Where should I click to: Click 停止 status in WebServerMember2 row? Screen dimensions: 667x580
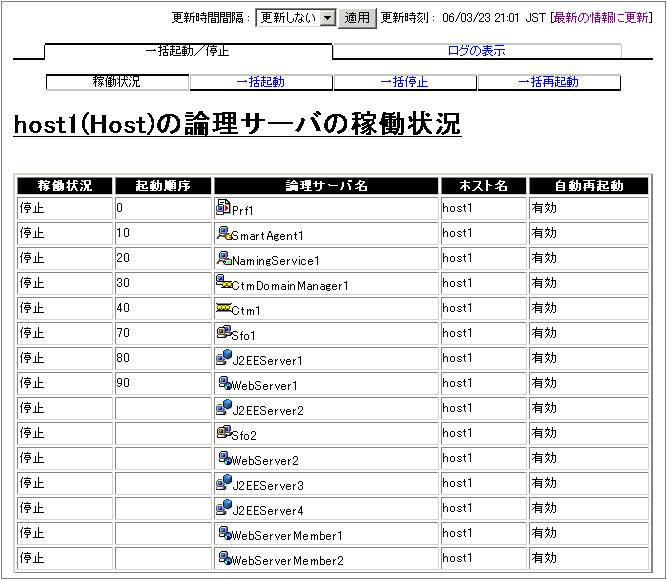click(32, 558)
